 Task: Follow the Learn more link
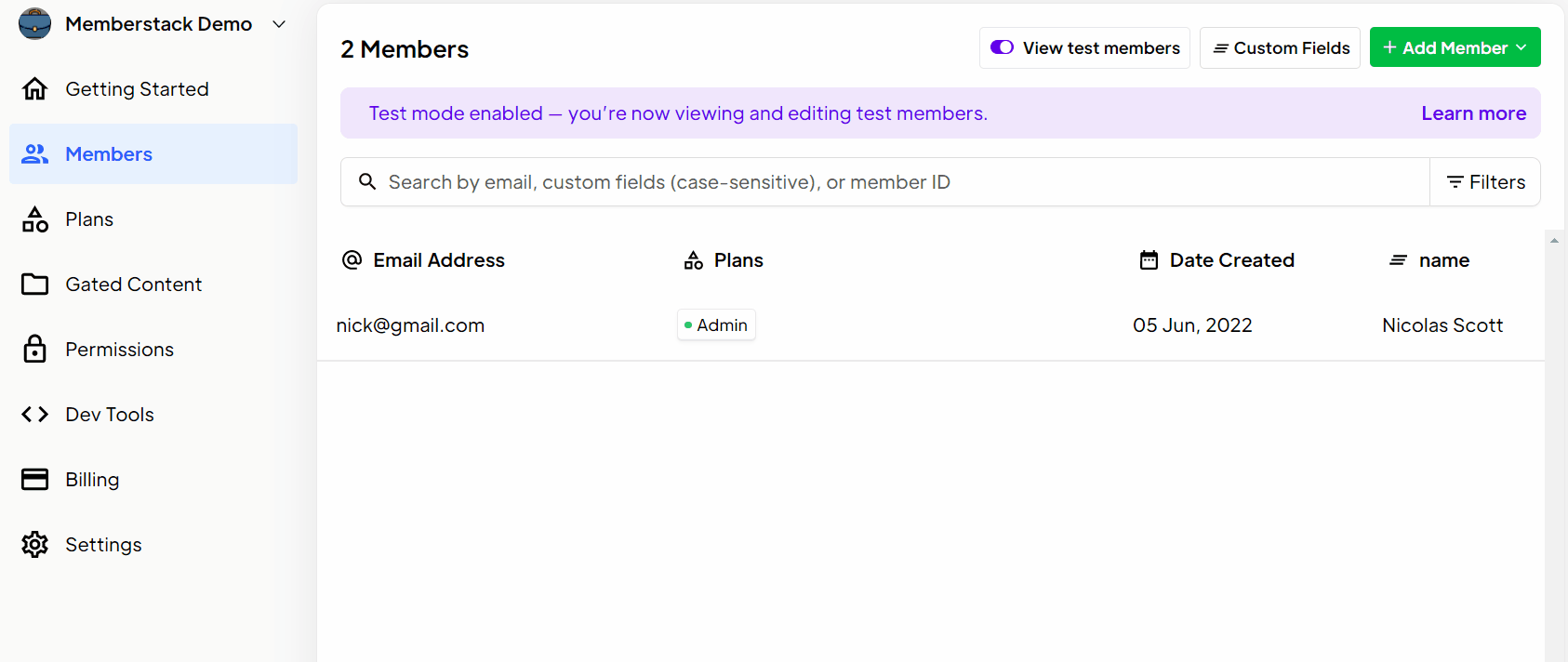pos(1473,113)
